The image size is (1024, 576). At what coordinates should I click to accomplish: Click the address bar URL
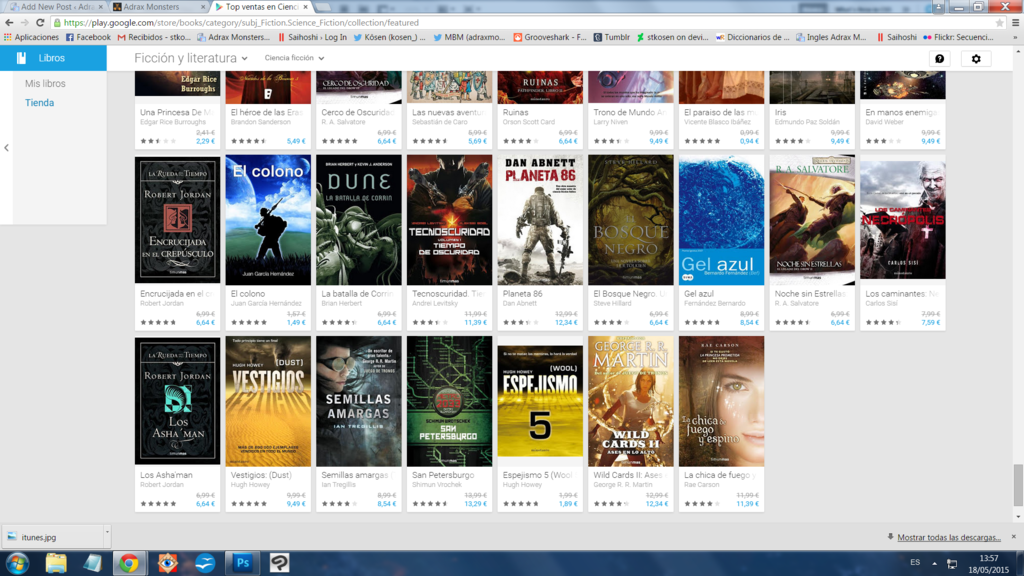pos(242,23)
